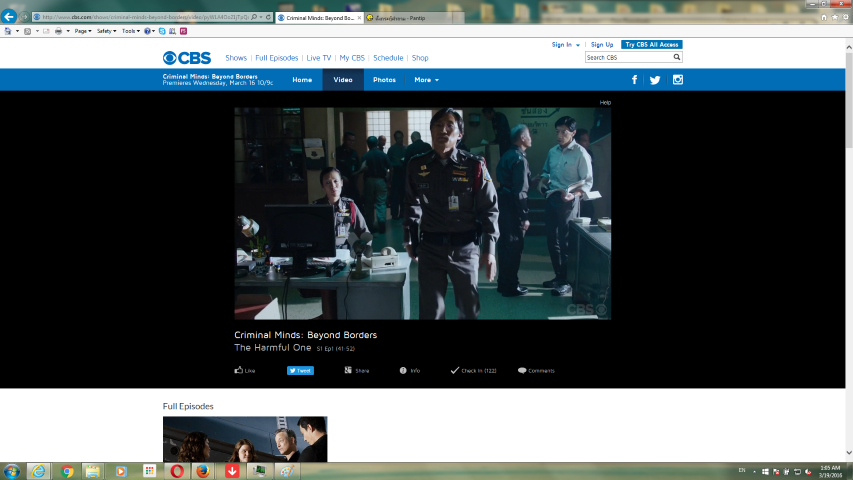Open IE settings gear icon
The height and width of the screenshot is (480, 853).
click(x=845, y=17)
